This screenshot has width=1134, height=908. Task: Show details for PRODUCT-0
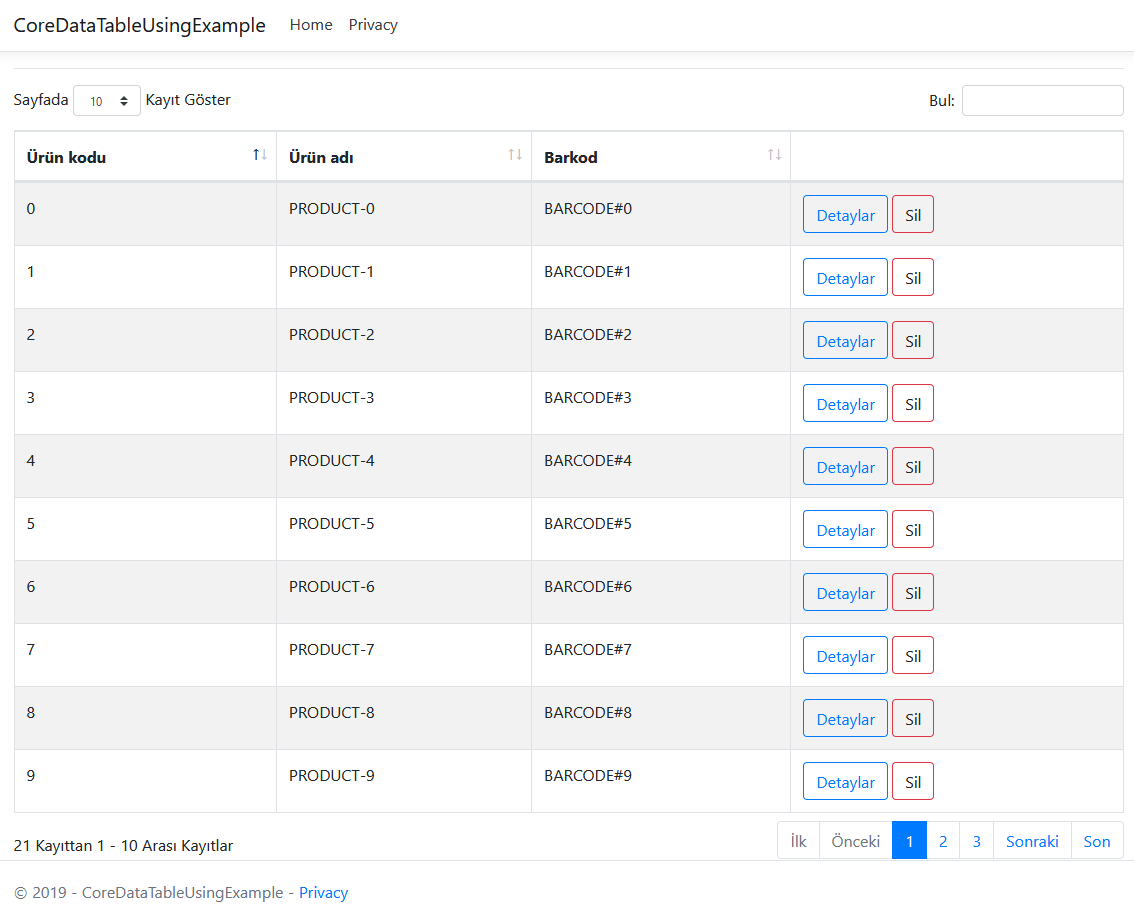pos(844,214)
